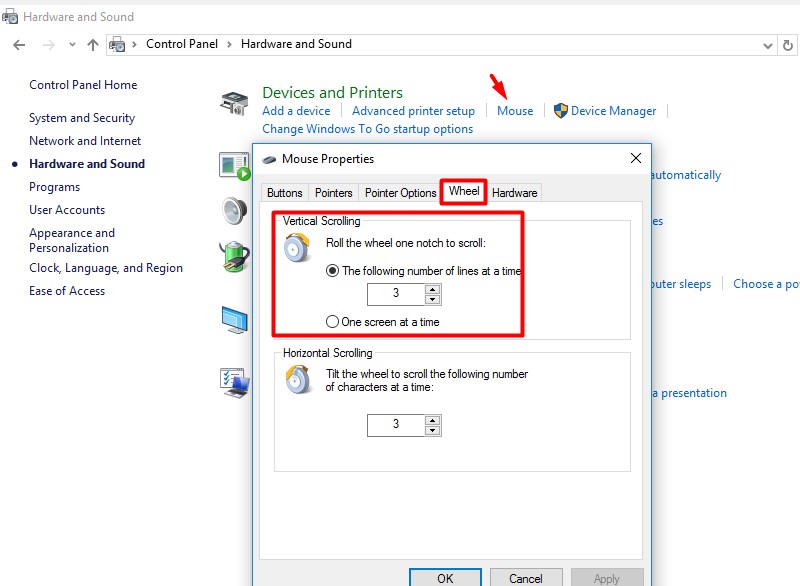This screenshot has height=586, width=800.
Task: Increase vertical scroll lines with up arrow
Action: coord(433,289)
